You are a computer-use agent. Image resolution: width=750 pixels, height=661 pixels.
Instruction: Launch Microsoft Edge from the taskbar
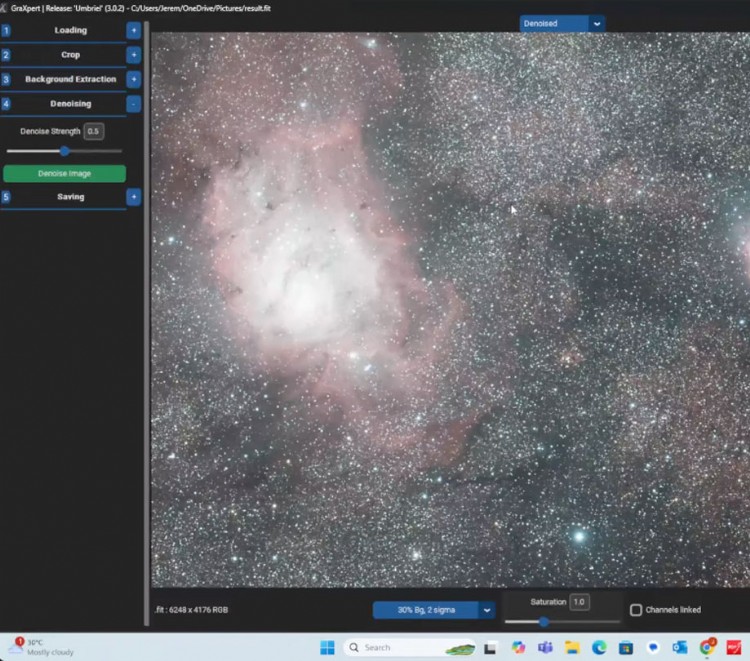click(x=599, y=647)
